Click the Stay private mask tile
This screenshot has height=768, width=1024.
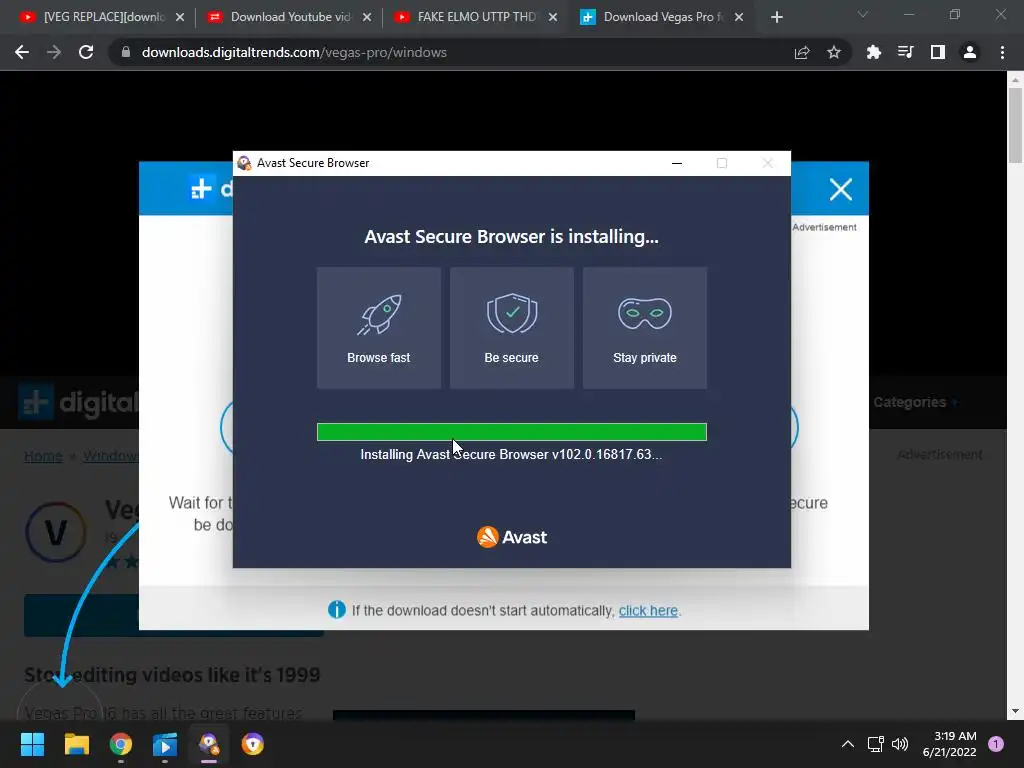coord(645,328)
